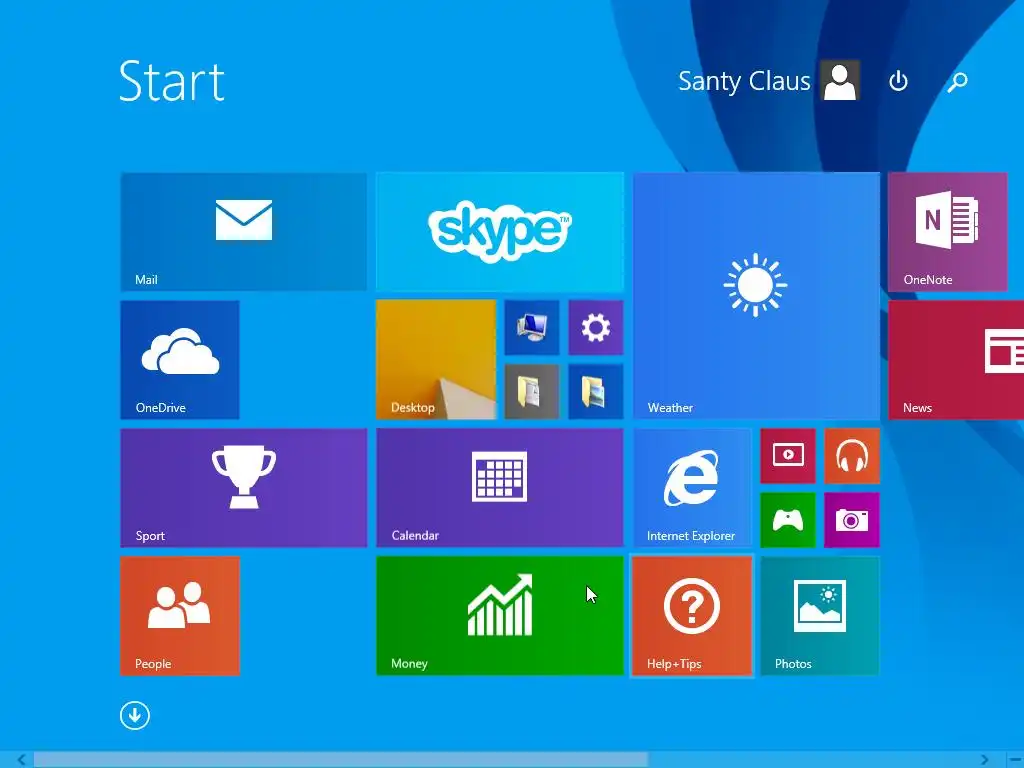The height and width of the screenshot is (768, 1024).
Task: Open the Photos tile
Action: (x=820, y=616)
